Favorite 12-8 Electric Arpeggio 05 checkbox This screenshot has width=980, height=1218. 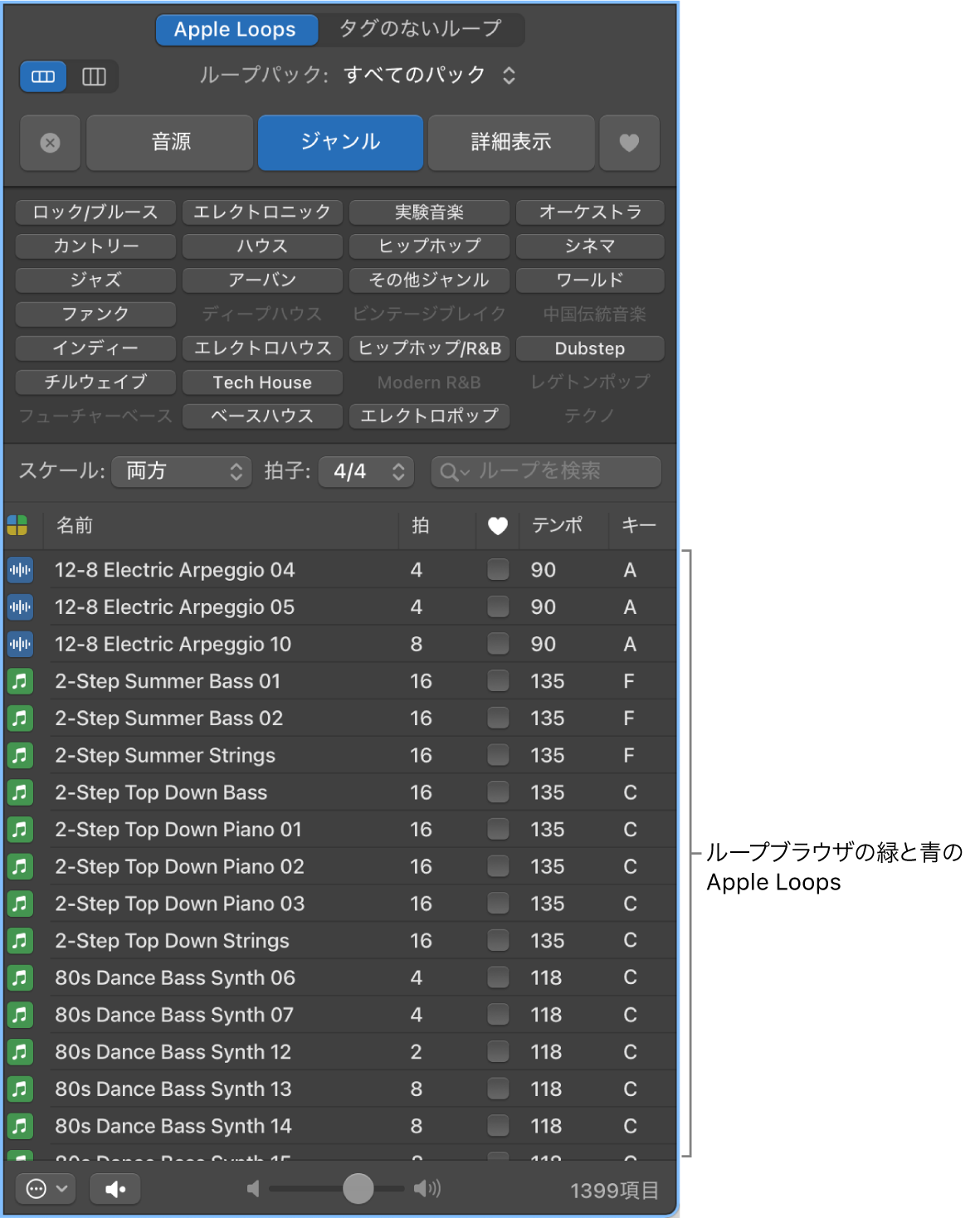coord(498,607)
